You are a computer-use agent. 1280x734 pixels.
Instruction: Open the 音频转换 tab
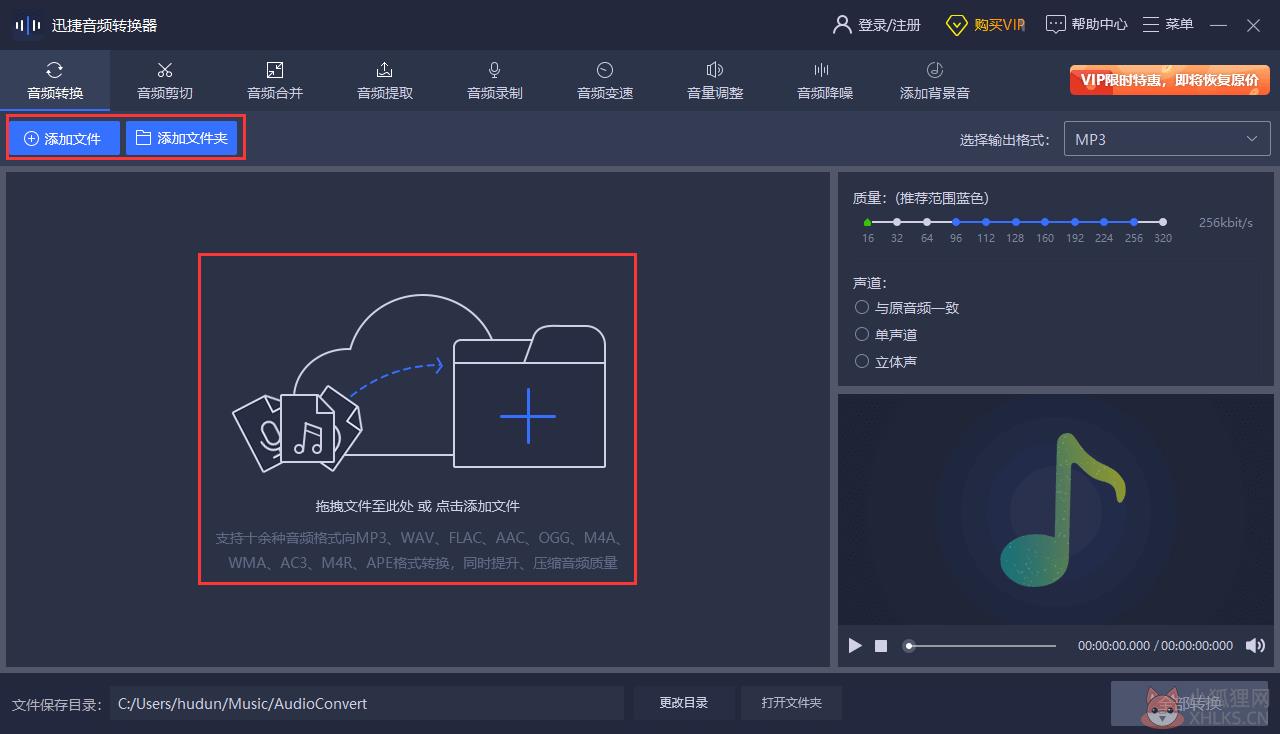[55, 81]
